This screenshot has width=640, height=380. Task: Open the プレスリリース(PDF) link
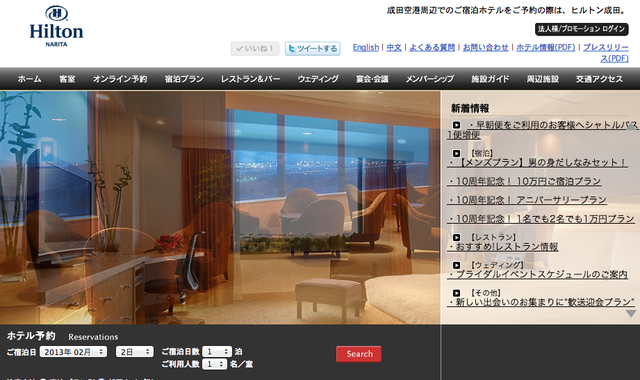coord(606,53)
